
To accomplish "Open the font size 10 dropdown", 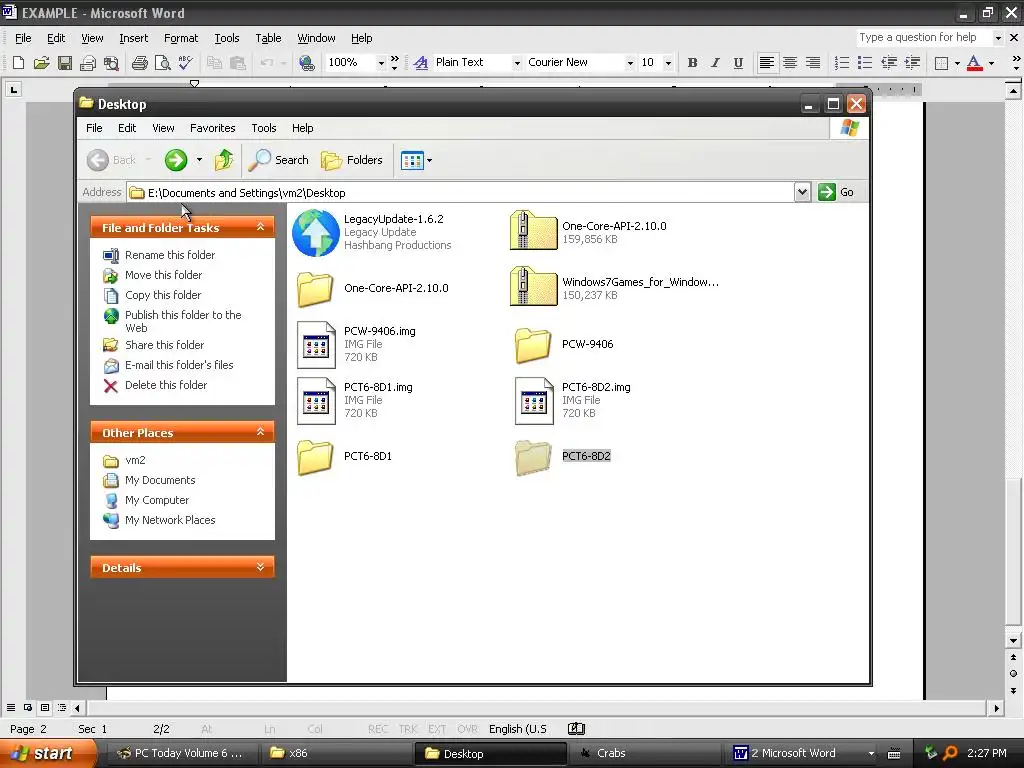I will [668, 63].
